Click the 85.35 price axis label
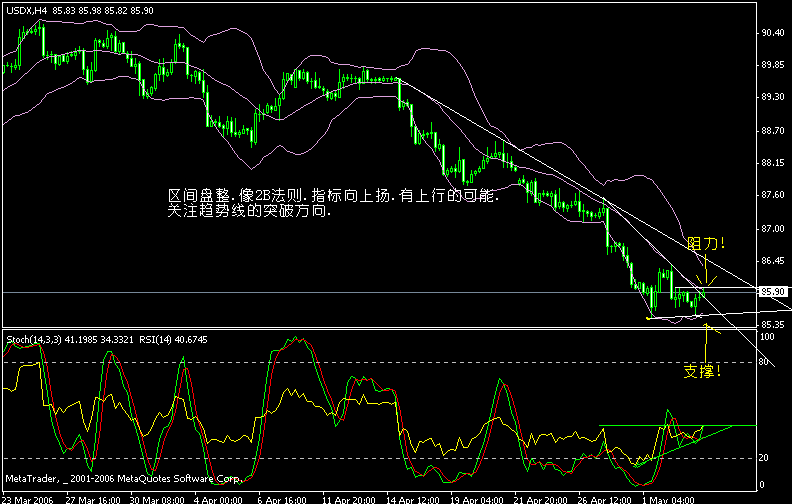 click(x=773, y=324)
